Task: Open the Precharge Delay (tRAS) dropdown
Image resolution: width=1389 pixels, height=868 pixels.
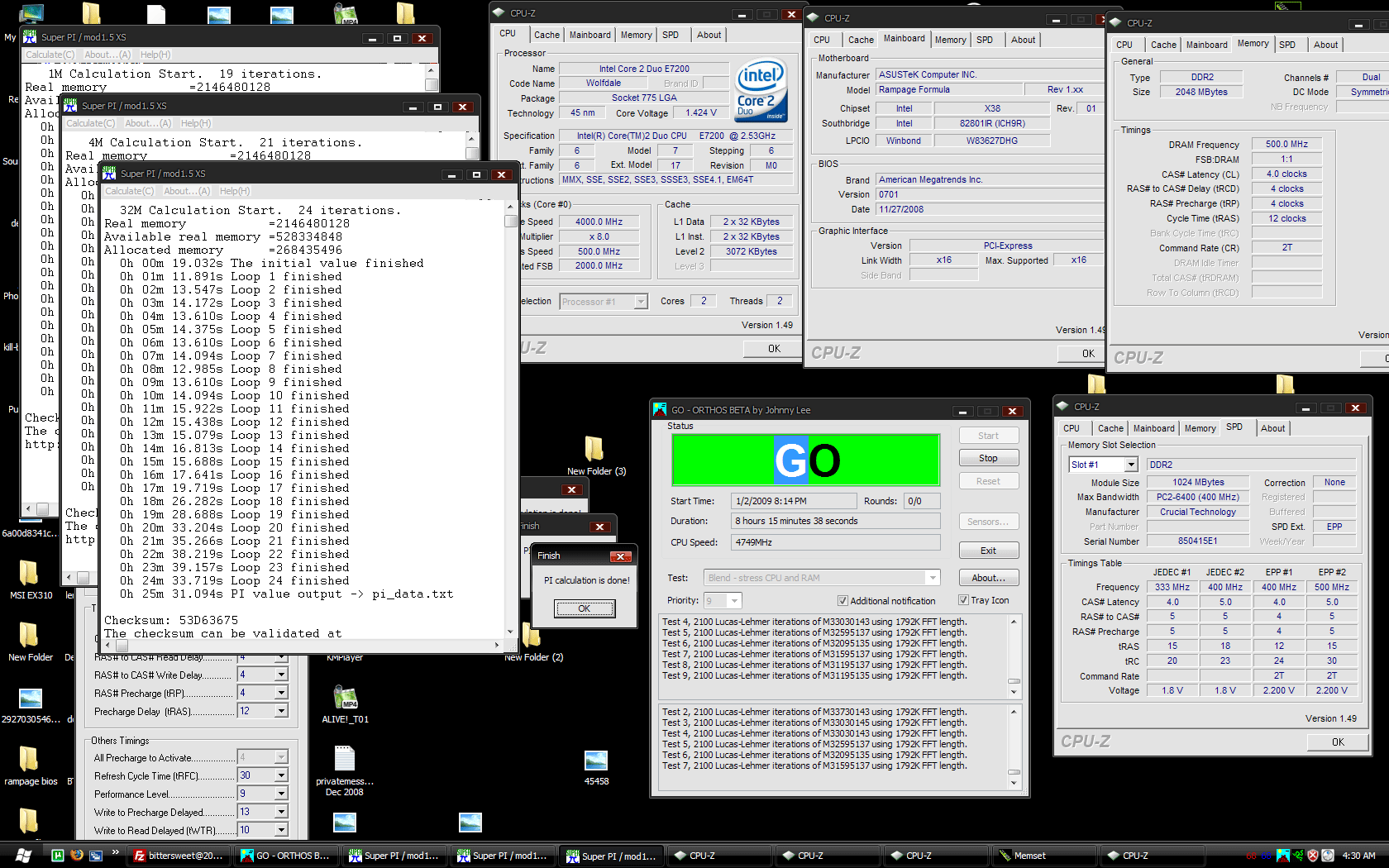Action: point(281,711)
